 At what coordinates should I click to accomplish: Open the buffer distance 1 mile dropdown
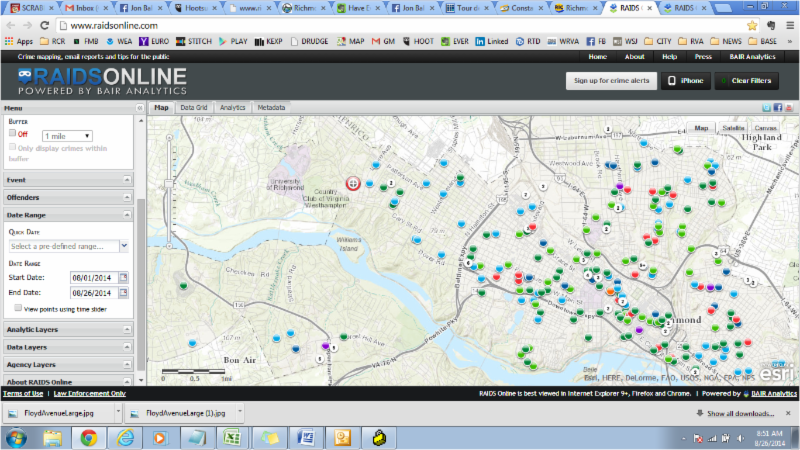67,135
